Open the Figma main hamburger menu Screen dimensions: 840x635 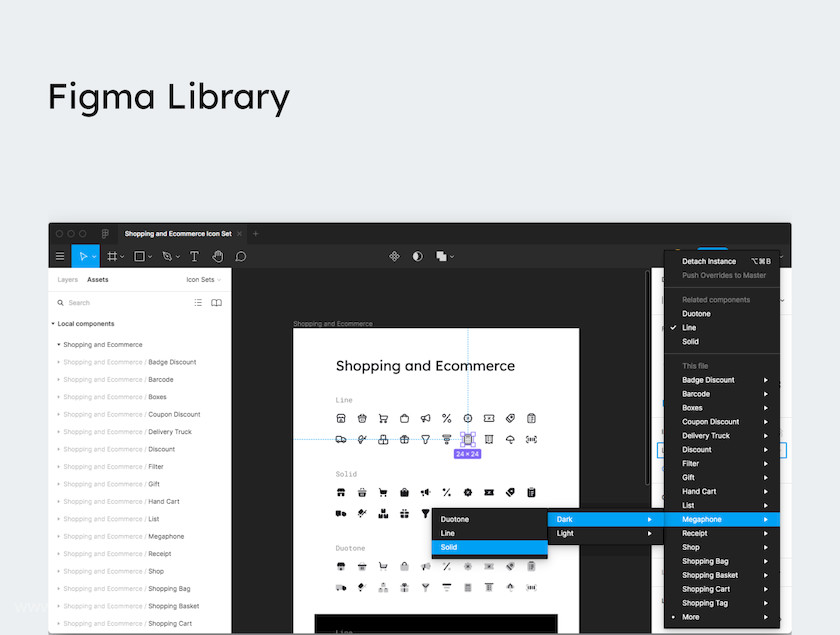point(60,257)
